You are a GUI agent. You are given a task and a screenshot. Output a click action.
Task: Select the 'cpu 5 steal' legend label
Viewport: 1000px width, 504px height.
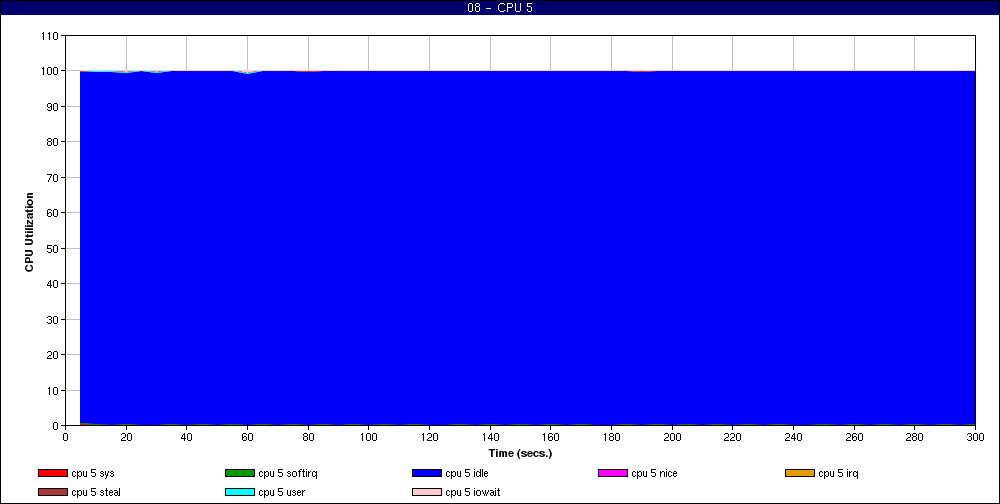[96, 493]
